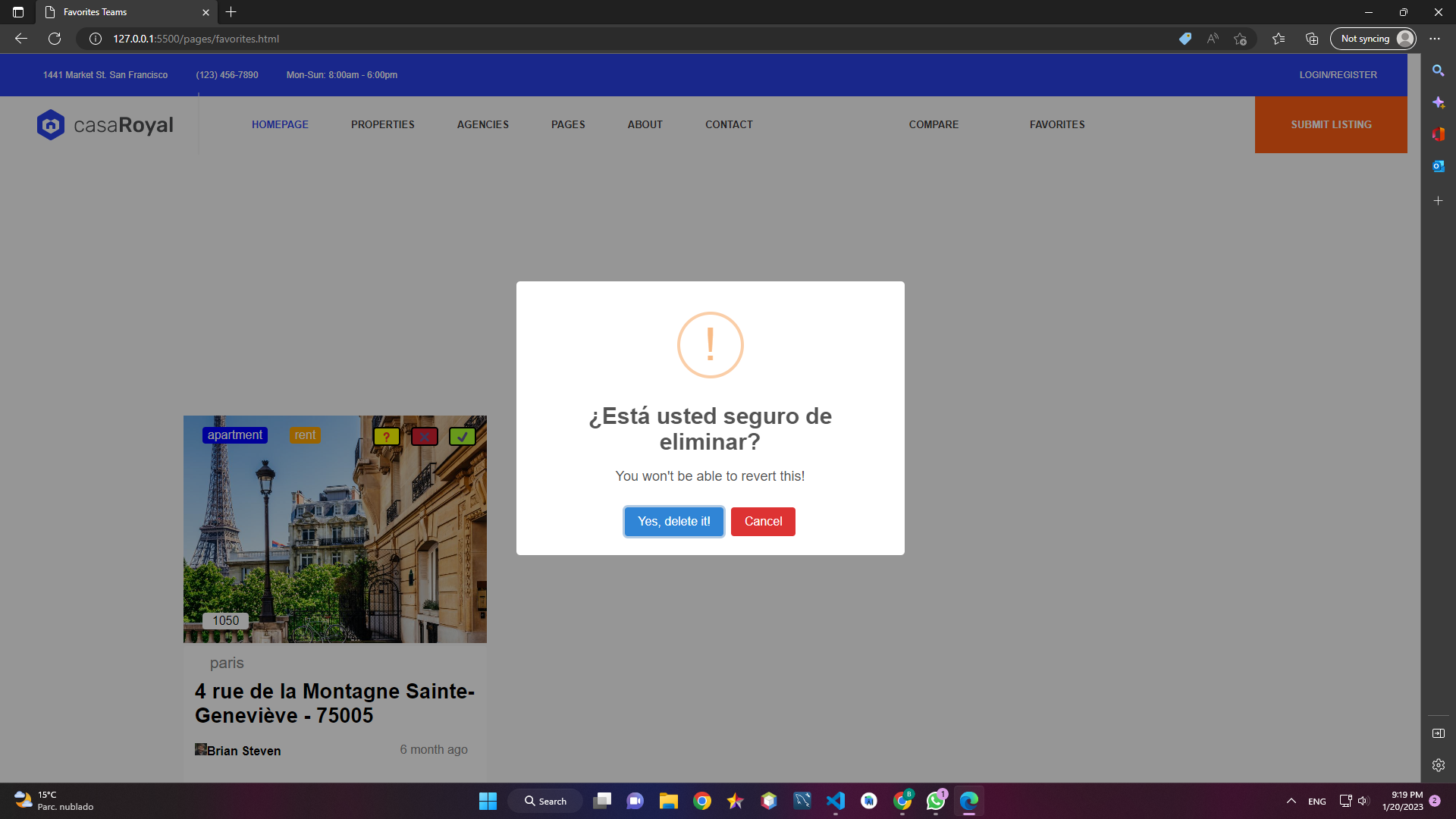
Task: Open Microsoft Office from the sidebar
Action: pos(1439,134)
